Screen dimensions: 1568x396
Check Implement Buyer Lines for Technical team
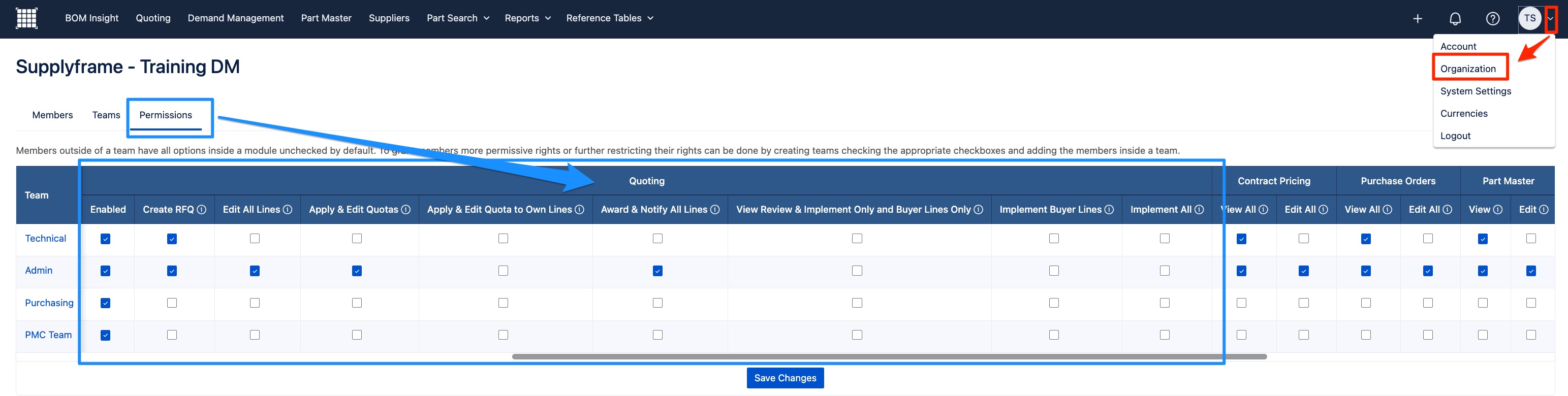tap(1054, 239)
